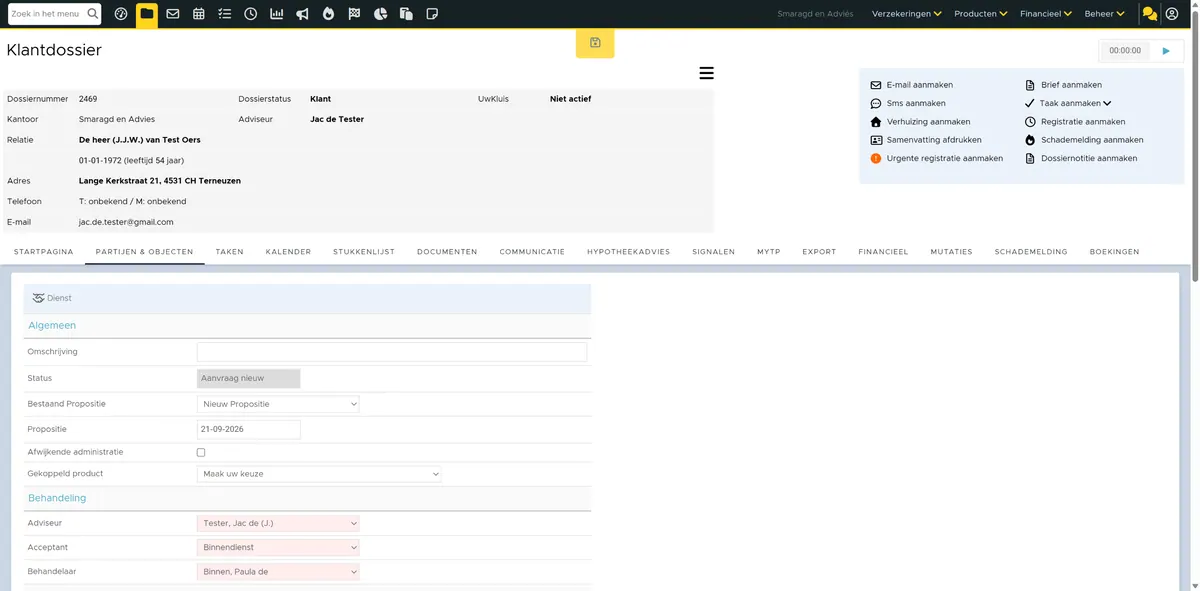The width and height of the screenshot is (1200, 591).
Task: Click the 'Zoek in het menu' search box
Action: pos(55,14)
